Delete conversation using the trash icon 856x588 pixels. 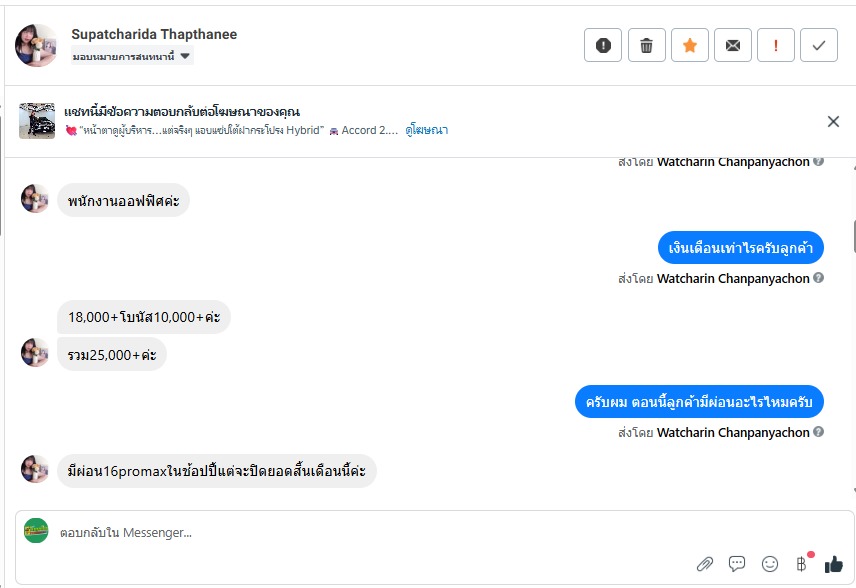(647, 45)
